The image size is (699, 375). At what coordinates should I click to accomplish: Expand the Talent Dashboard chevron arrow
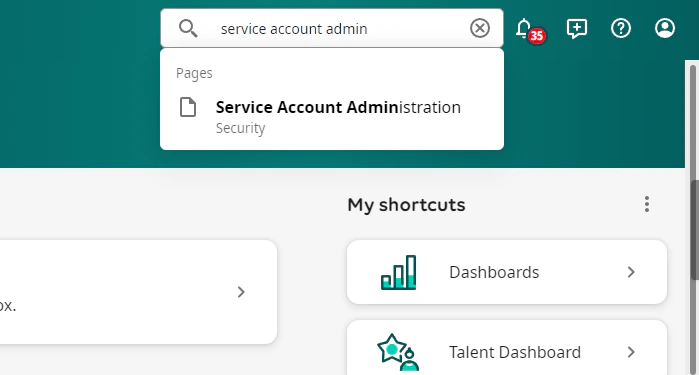[631, 352]
